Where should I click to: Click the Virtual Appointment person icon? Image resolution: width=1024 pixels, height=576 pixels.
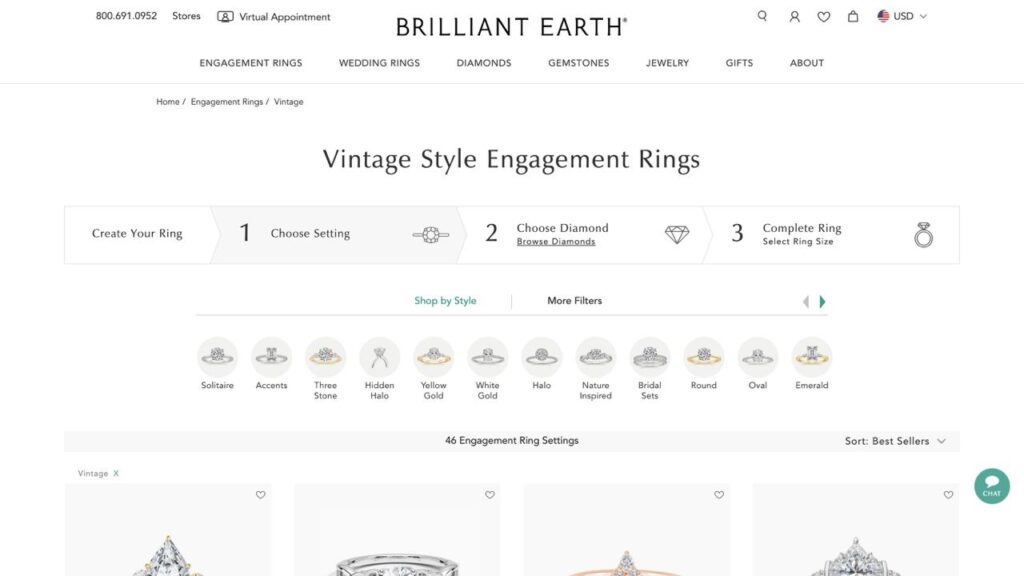[x=225, y=16]
